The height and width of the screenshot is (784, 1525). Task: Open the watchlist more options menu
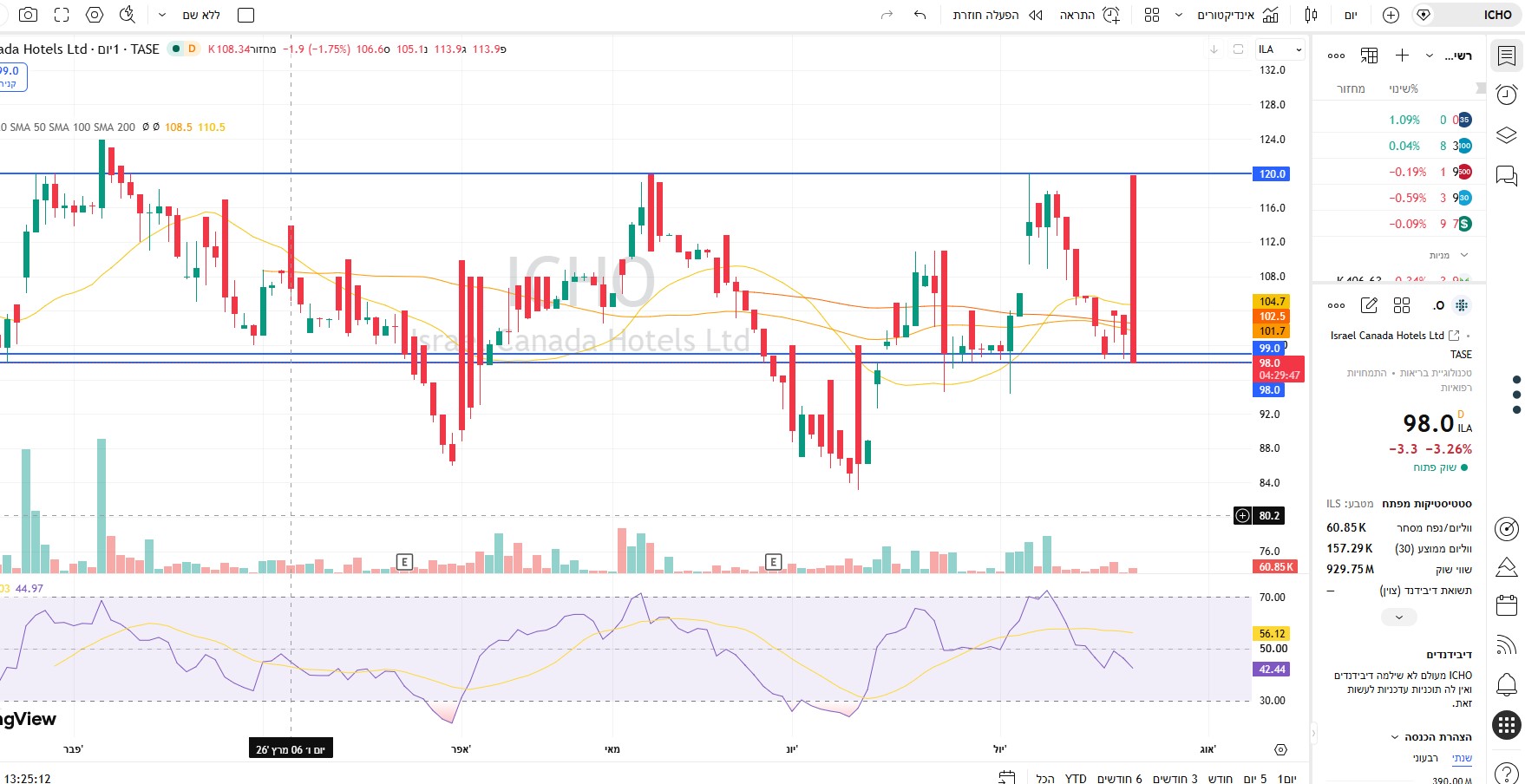(1336, 56)
